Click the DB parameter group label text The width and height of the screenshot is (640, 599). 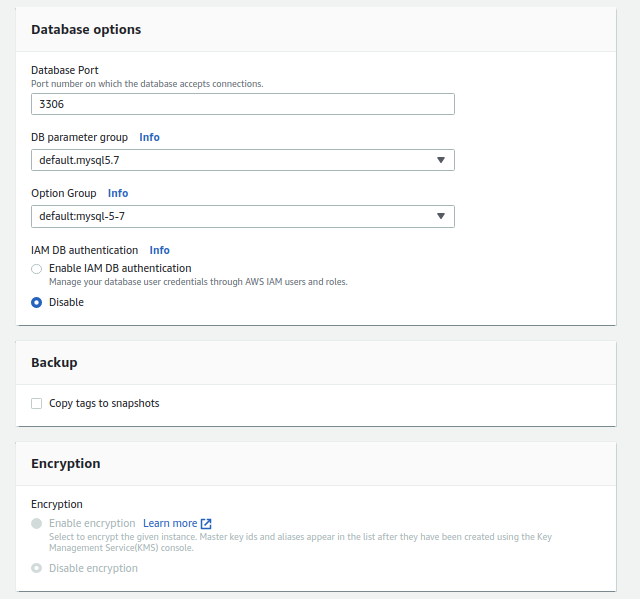pyautogui.click(x=79, y=137)
